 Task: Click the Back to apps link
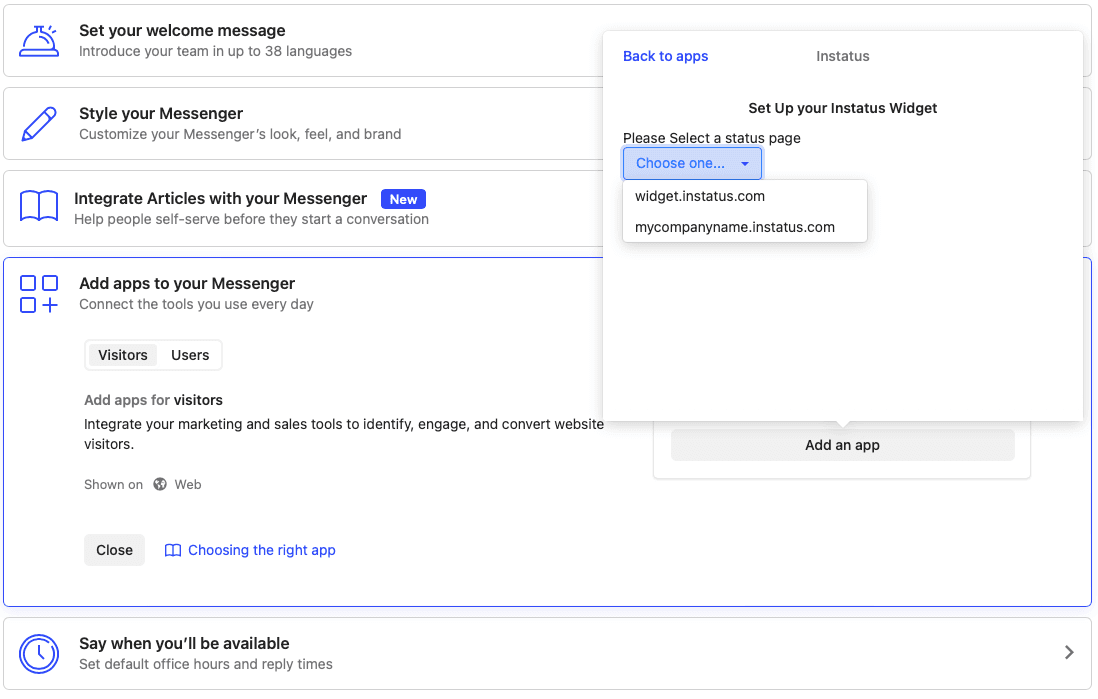665,56
